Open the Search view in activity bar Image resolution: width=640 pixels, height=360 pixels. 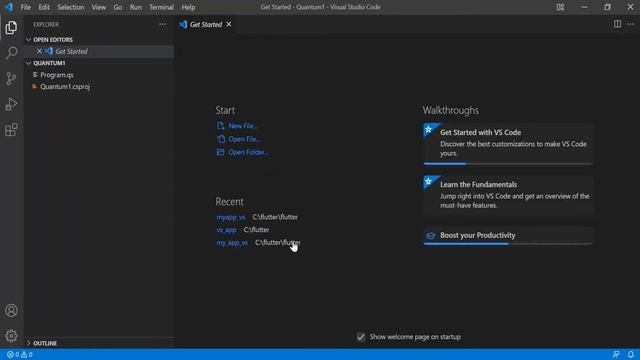coord(11,53)
